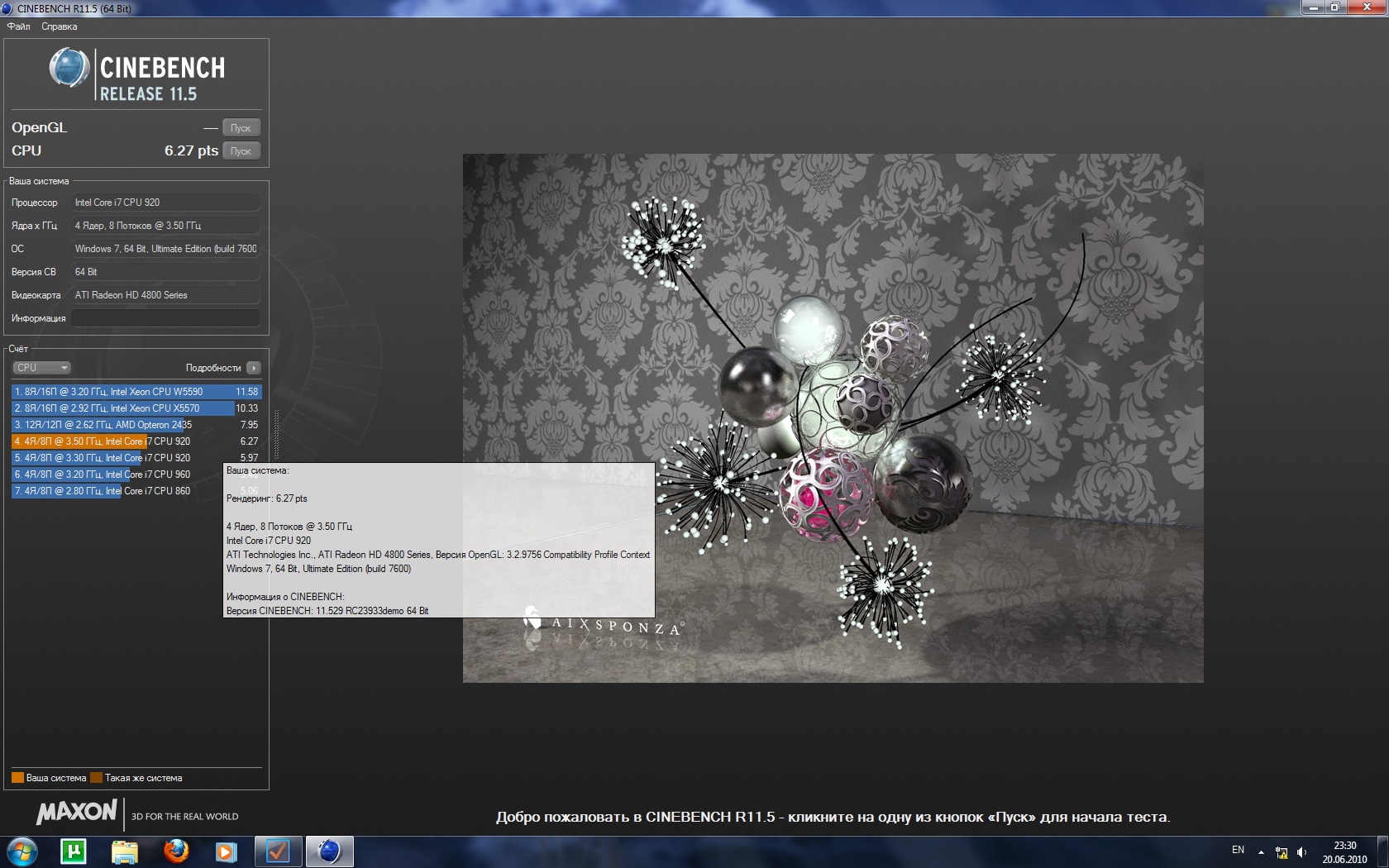Click the empty Информация input field
The height and width of the screenshot is (868, 1389).
click(x=165, y=318)
